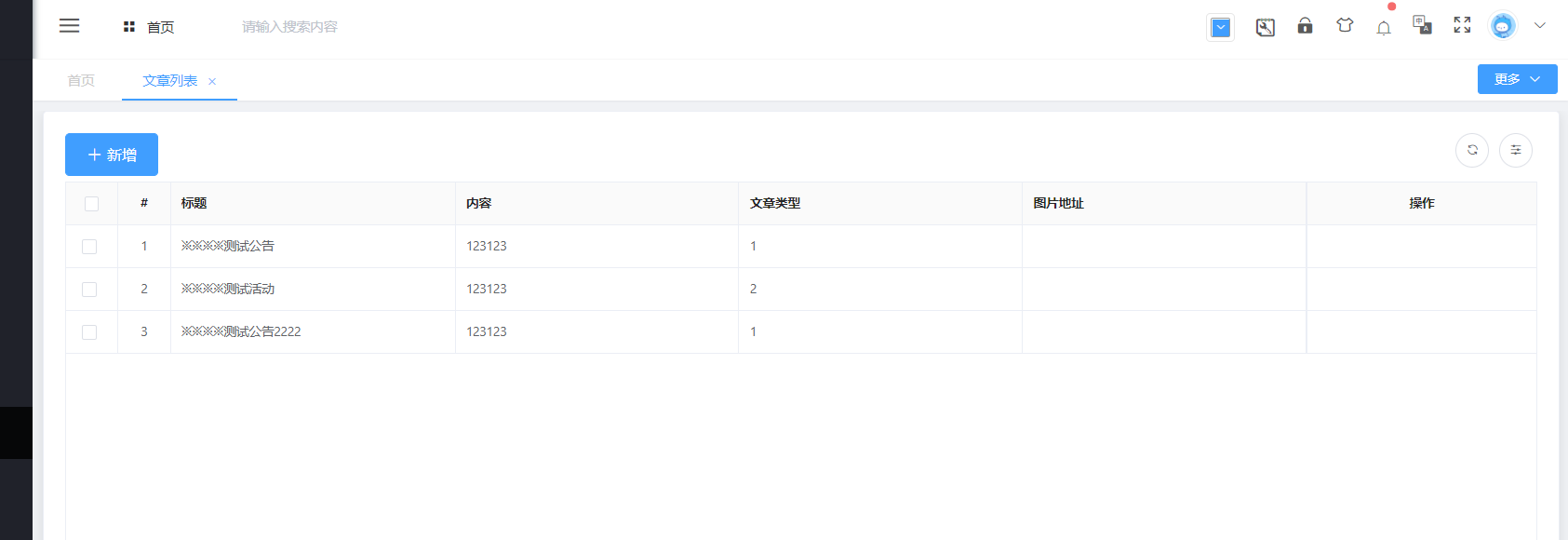Screen dimensions: 1568x540
Task: Expand user menu chevron beside avatar
Action: point(1539,26)
